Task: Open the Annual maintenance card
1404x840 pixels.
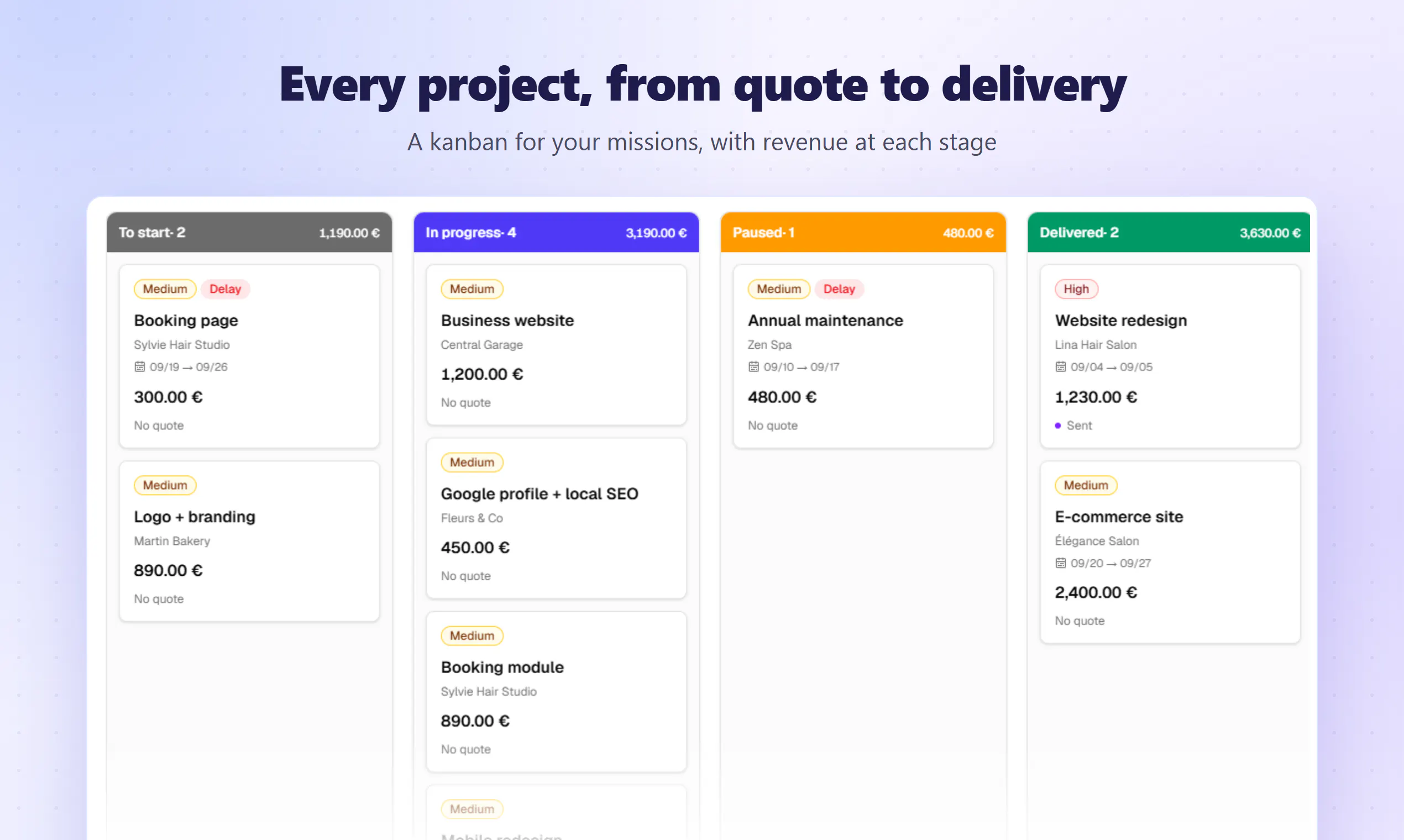Action: [x=863, y=356]
